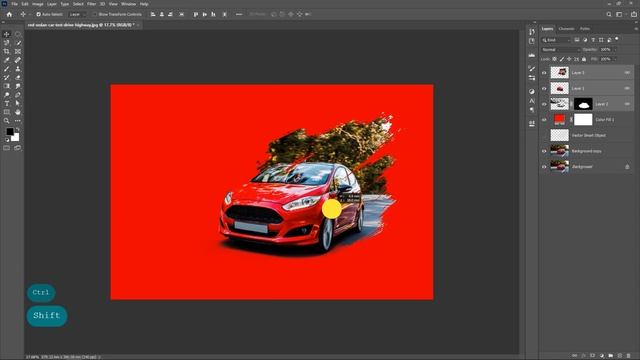Image resolution: width=640 pixels, height=360 pixels.
Task: Select the Brush tool
Action: 7,69
